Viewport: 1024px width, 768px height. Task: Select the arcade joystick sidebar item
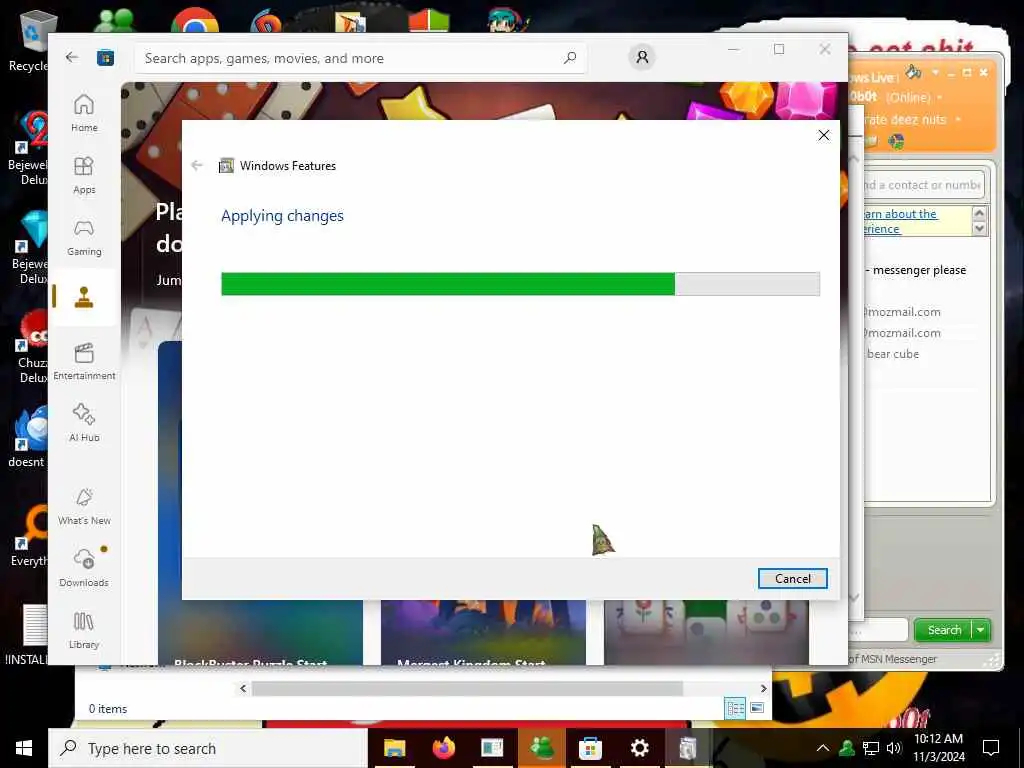point(84,297)
